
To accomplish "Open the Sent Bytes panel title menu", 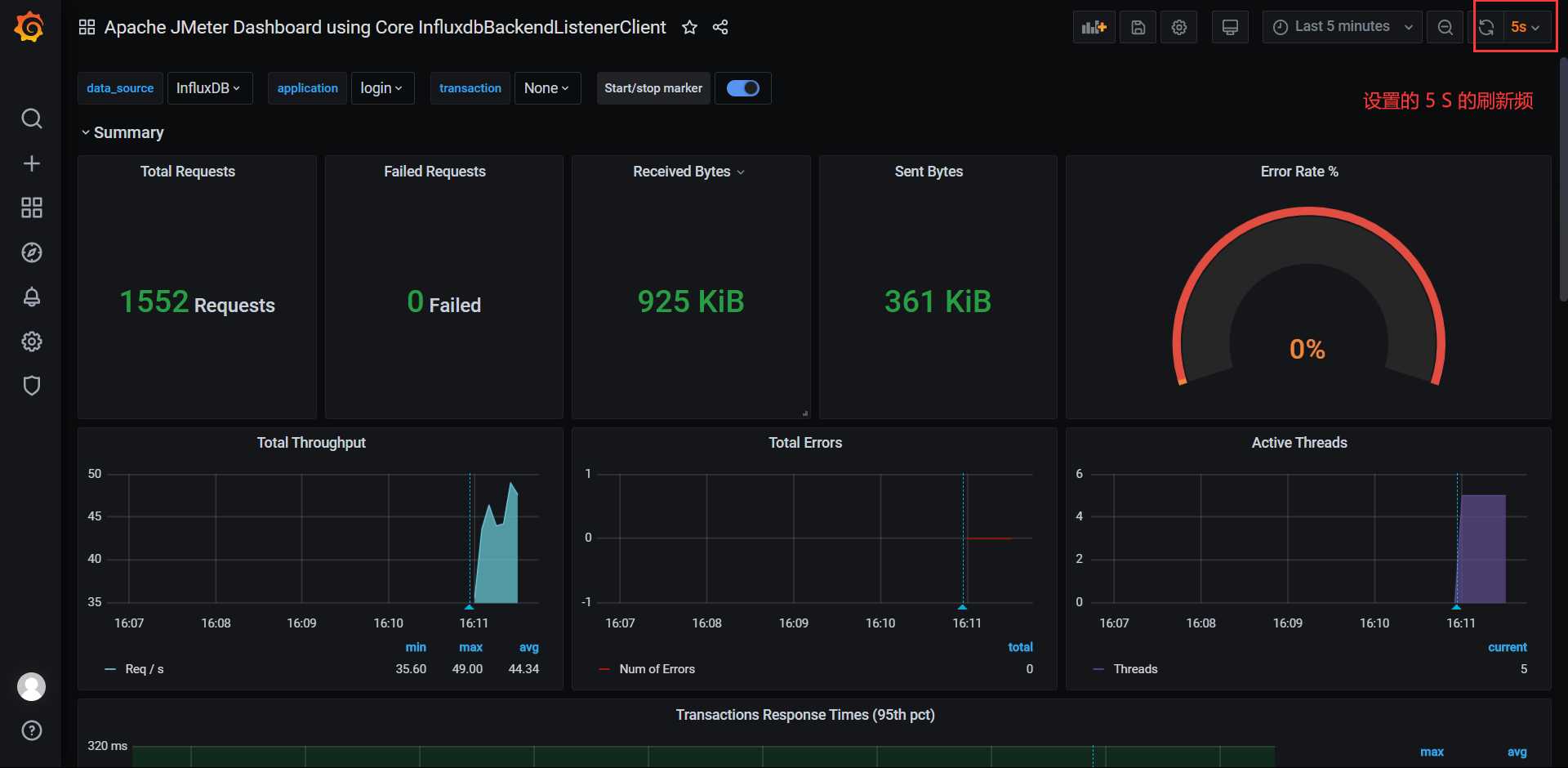I will point(929,172).
